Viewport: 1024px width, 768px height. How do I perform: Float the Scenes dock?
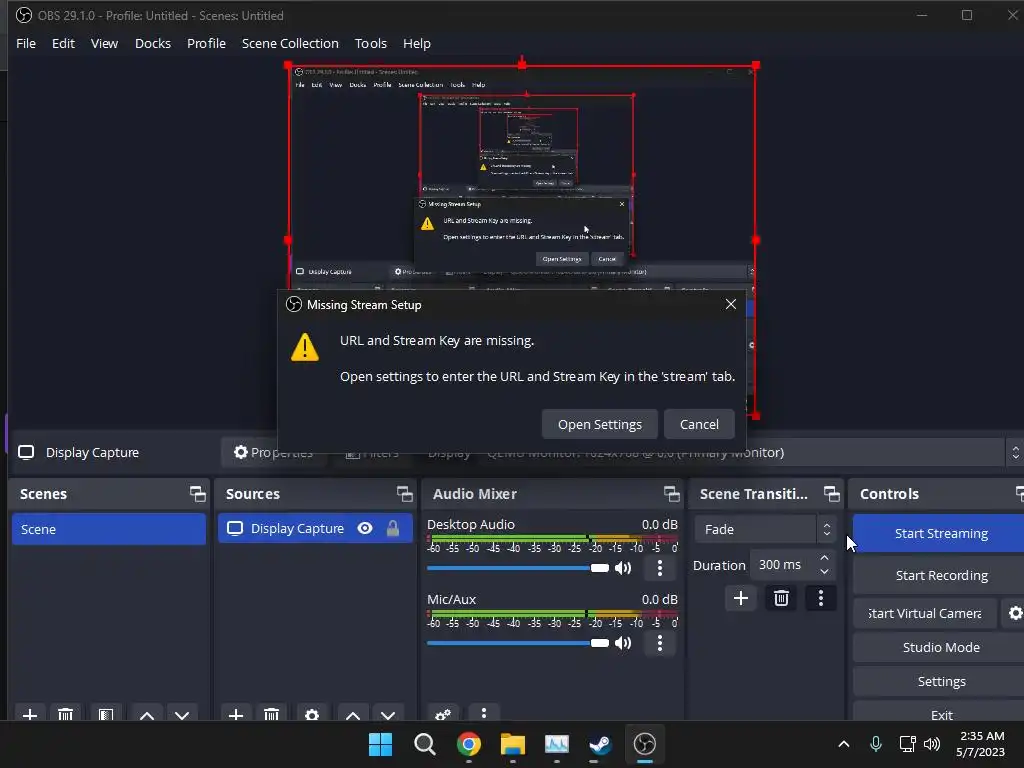click(197, 494)
